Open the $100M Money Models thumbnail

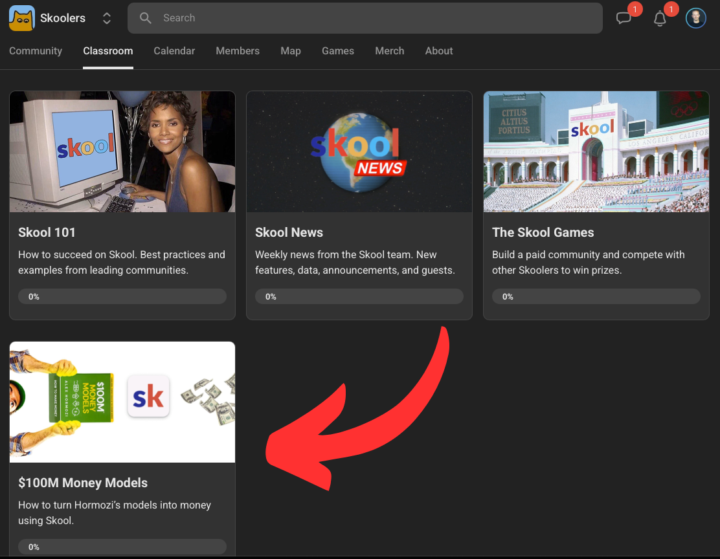click(123, 402)
